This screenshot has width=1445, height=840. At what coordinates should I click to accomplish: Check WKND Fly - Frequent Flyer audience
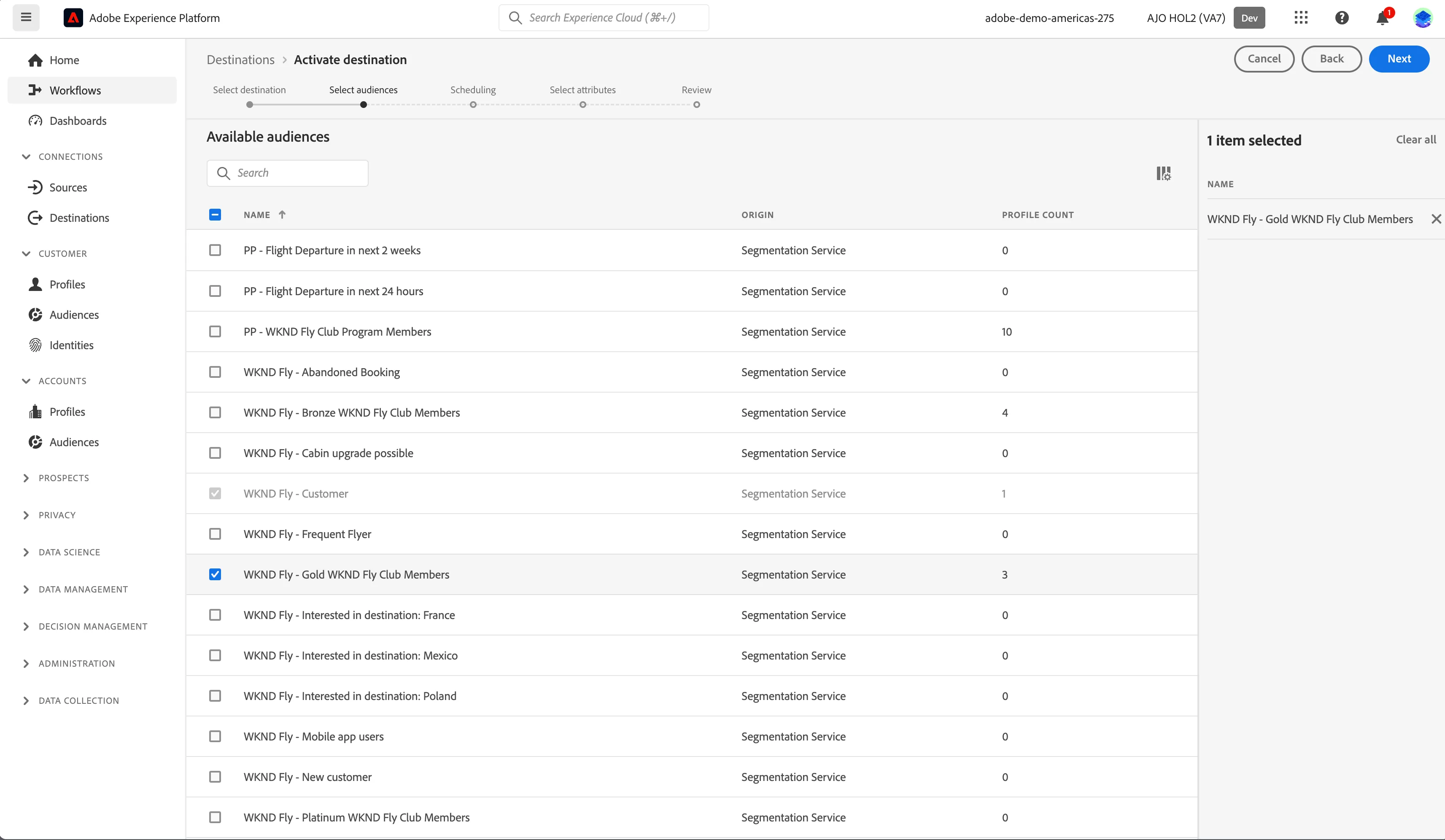click(215, 534)
